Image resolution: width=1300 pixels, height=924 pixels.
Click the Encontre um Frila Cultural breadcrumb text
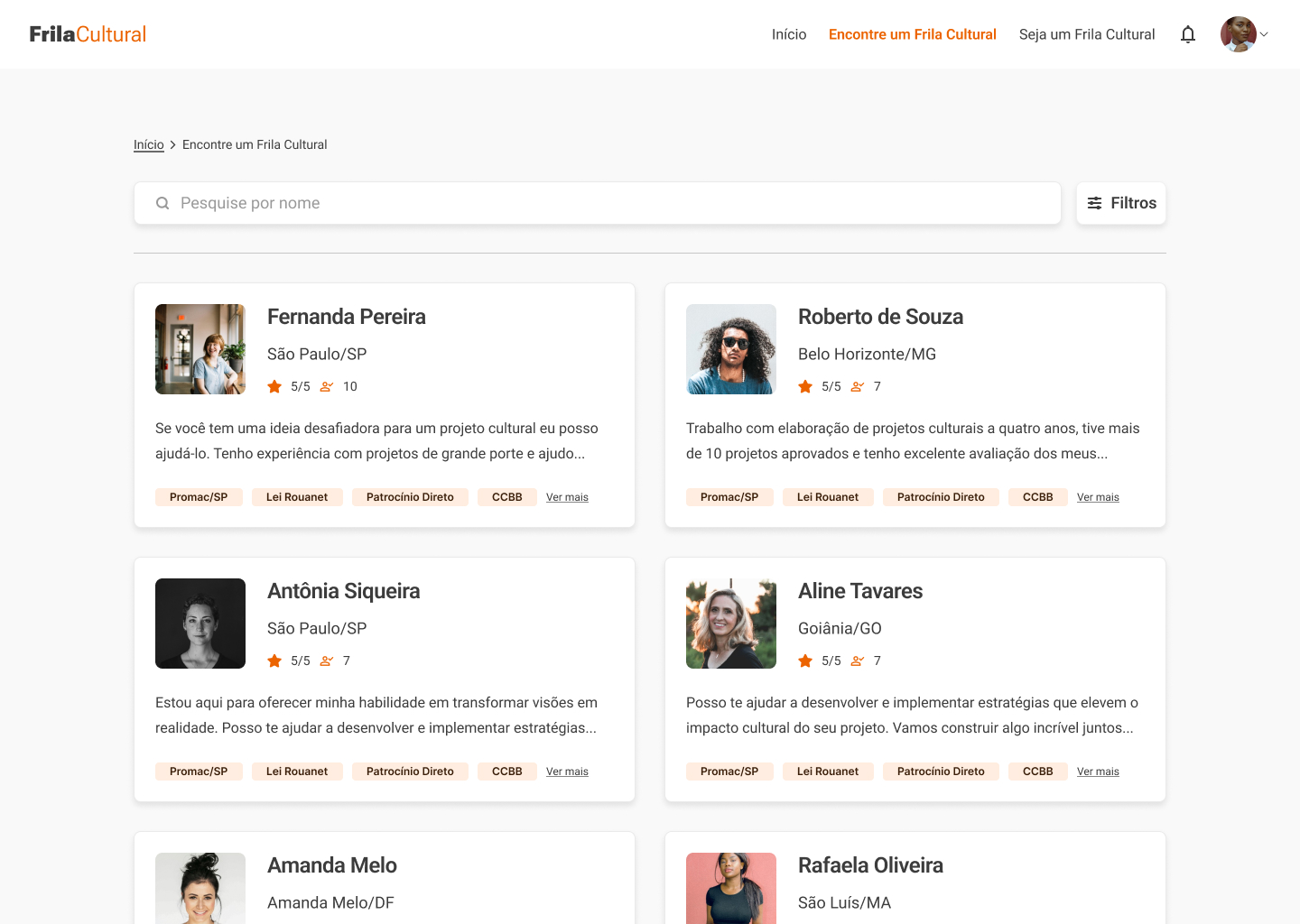(255, 144)
